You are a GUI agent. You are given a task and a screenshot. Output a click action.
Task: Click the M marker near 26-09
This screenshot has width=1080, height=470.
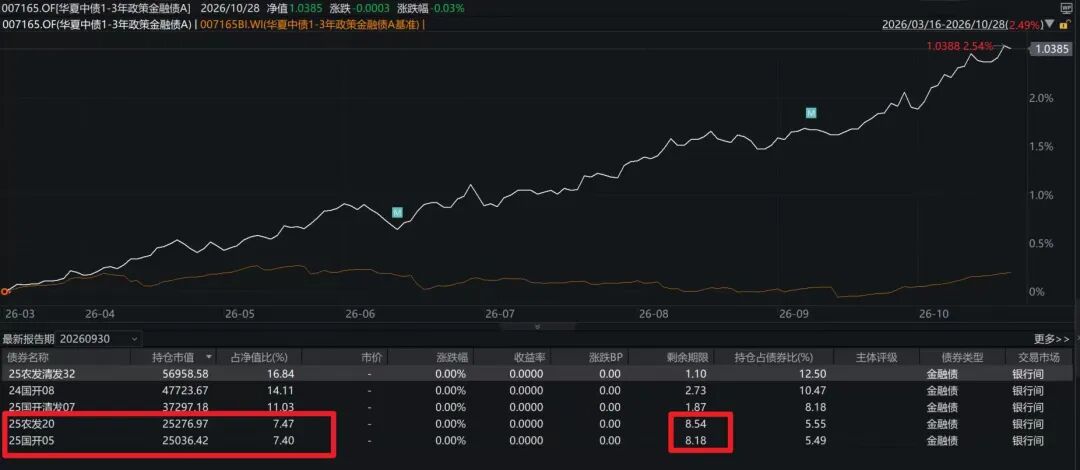pyautogui.click(x=811, y=112)
